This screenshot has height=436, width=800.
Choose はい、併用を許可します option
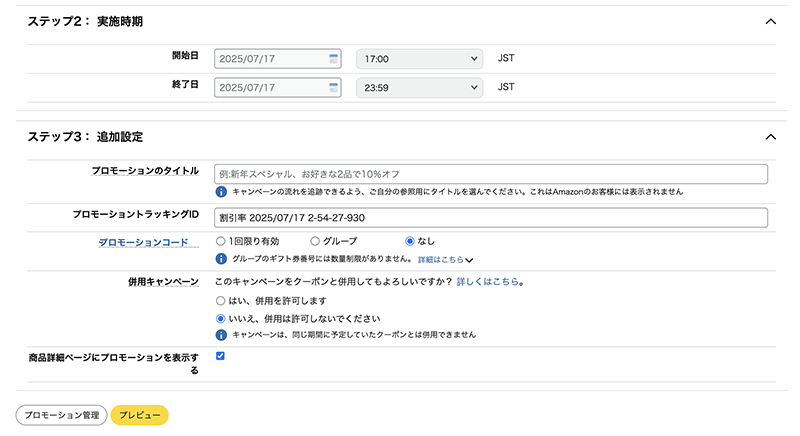click(x=220, y=301)
